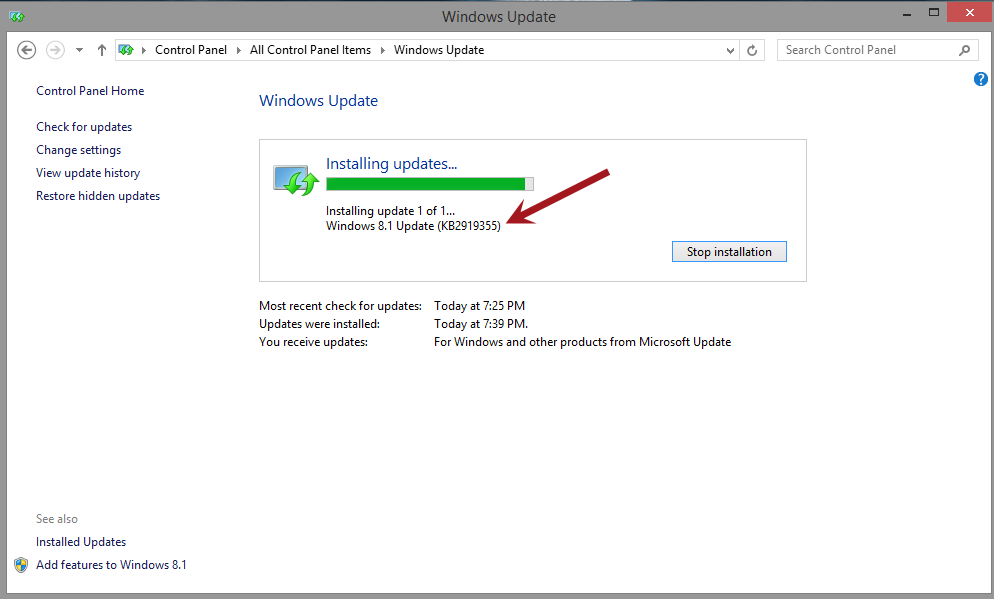Click 'Today at 7:25 PM' text

click(x=479, y=306)
